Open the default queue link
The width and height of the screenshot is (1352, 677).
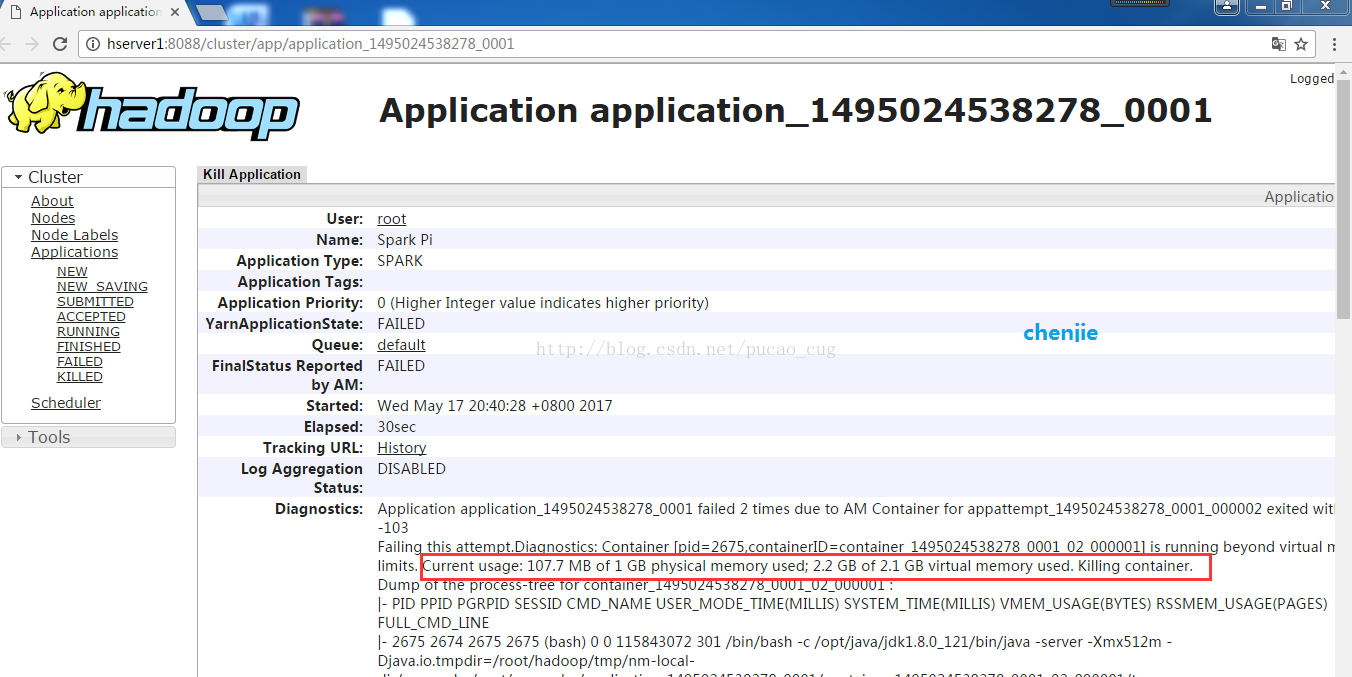pyautogui.click(x=401, y=345)
